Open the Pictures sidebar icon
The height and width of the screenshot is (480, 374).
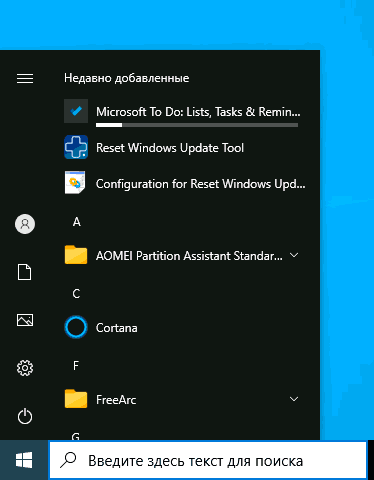[25, 320]
